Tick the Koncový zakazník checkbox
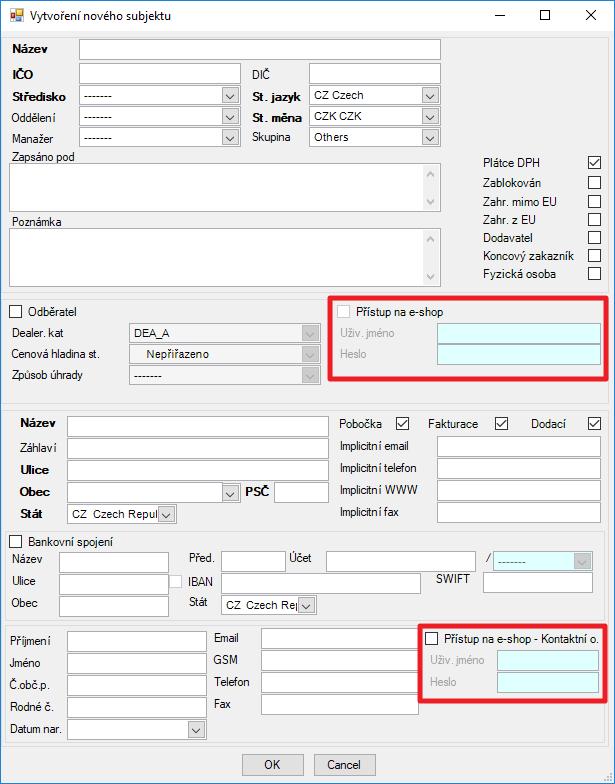The width and height of the screenshot is (615, 784). pos(594,256)
